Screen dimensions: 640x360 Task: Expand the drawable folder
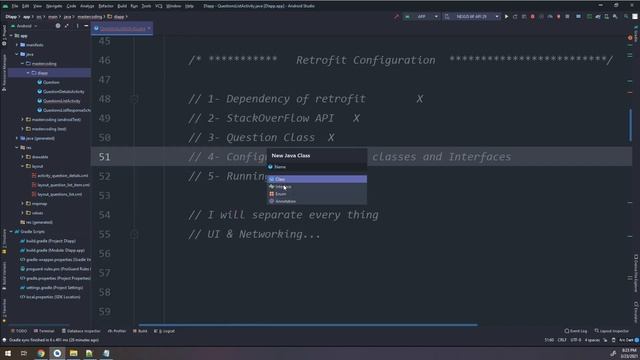coord(22,157)
